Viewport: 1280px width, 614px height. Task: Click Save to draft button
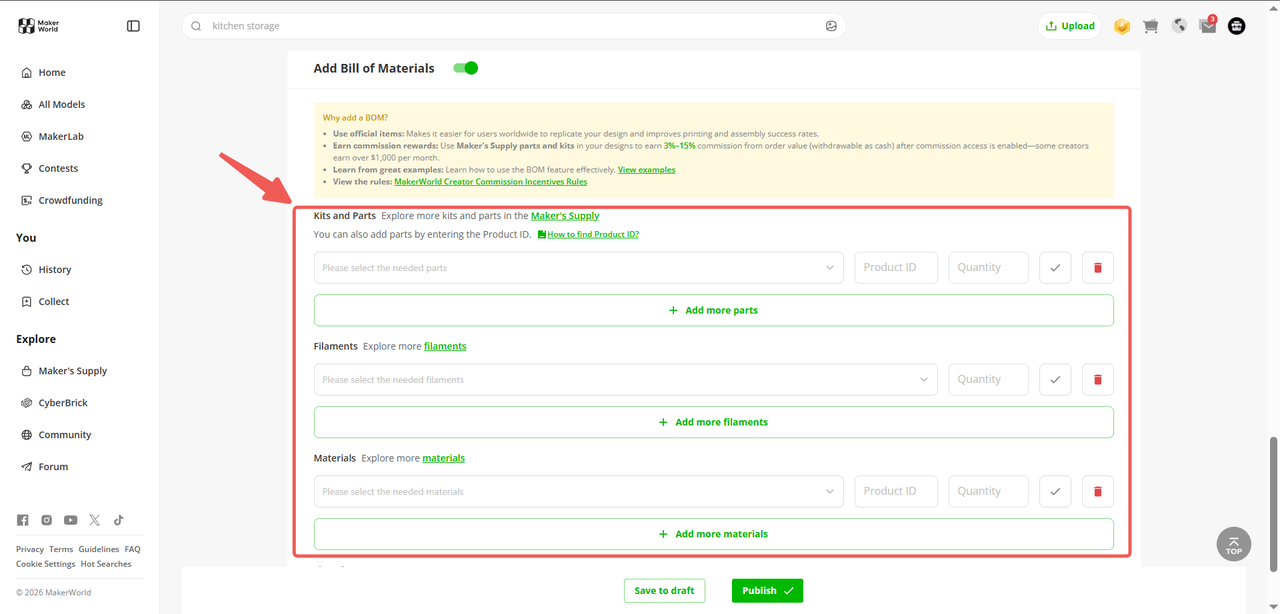tap(665, 590)
